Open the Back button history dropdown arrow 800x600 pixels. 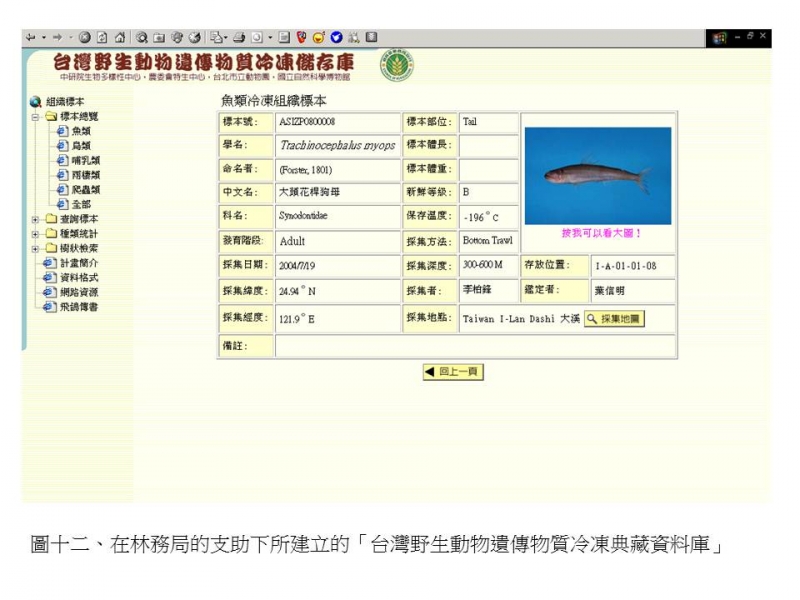(44, 37)
